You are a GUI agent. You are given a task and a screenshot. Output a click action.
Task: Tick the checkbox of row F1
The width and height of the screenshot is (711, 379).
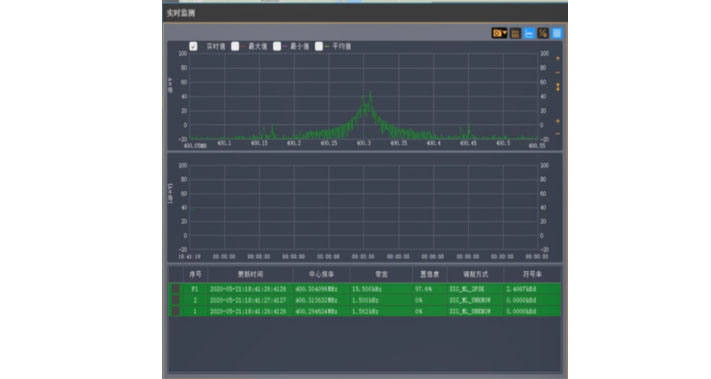point(175,288)
